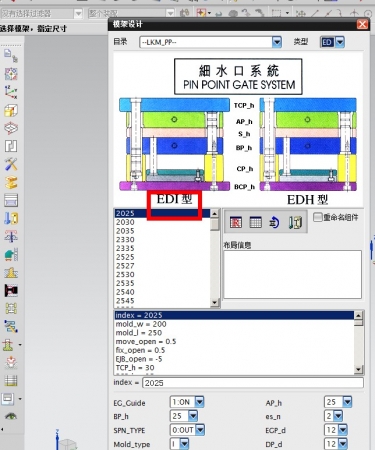Select the Family Mold icon

coord(11,74)
